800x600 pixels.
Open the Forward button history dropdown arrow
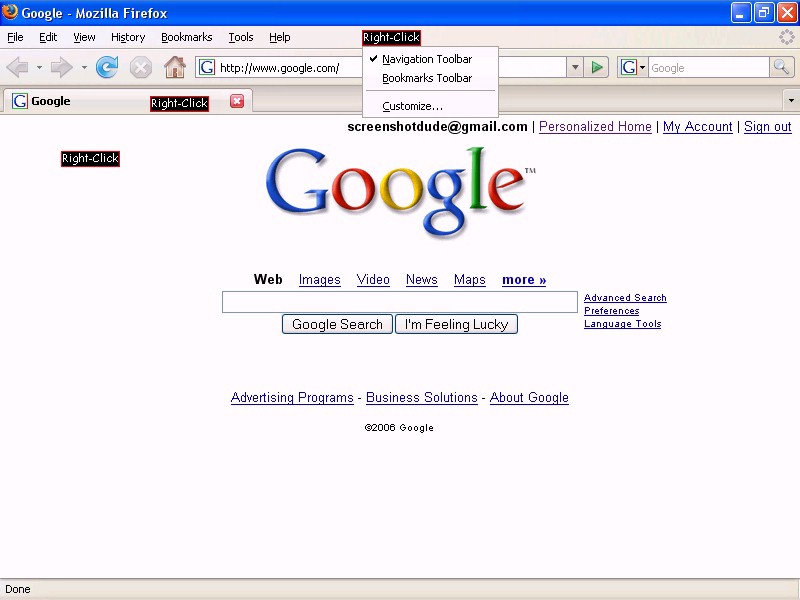[84, 67]
